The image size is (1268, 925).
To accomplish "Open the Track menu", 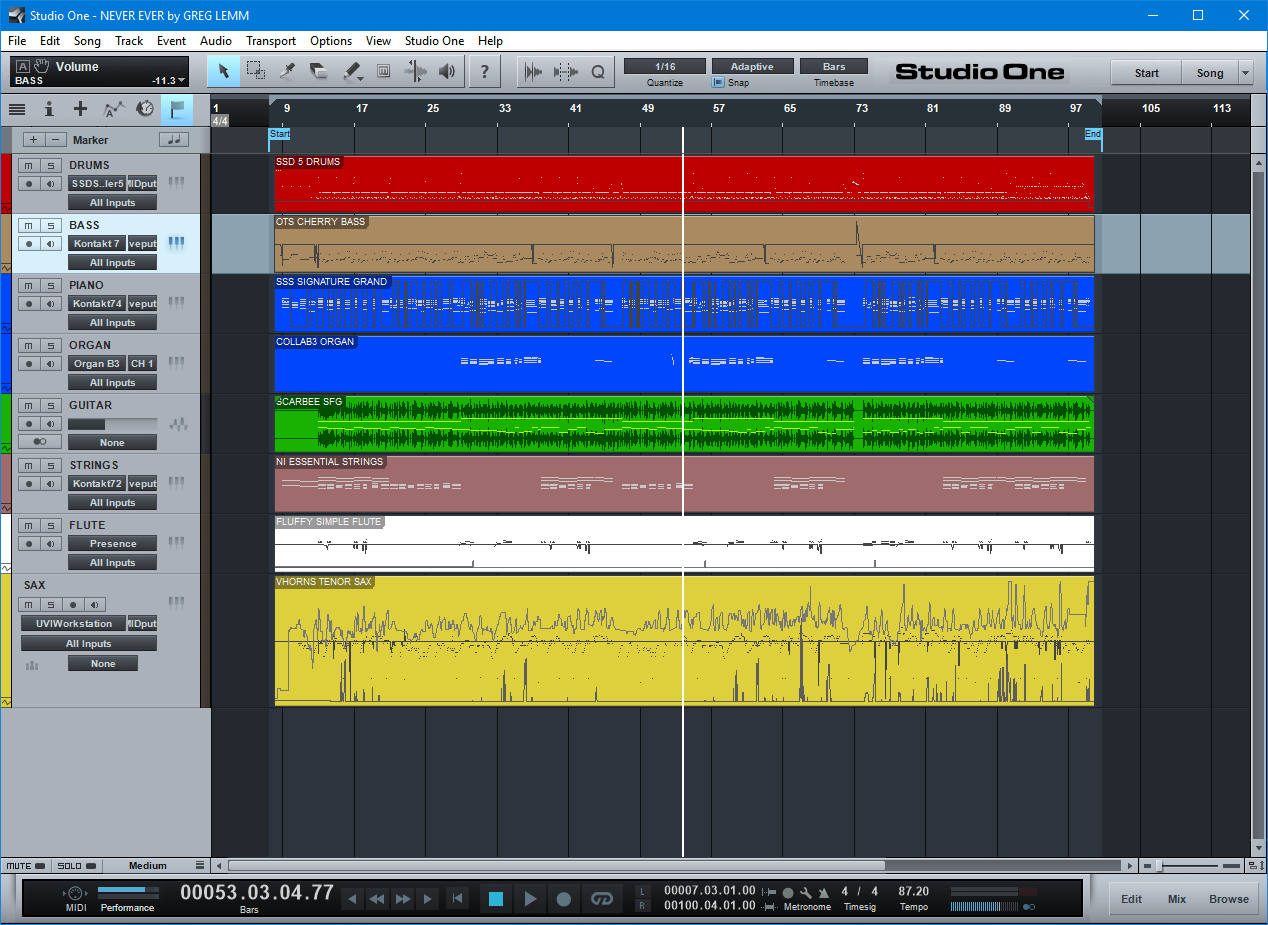I will click(129, 41).
